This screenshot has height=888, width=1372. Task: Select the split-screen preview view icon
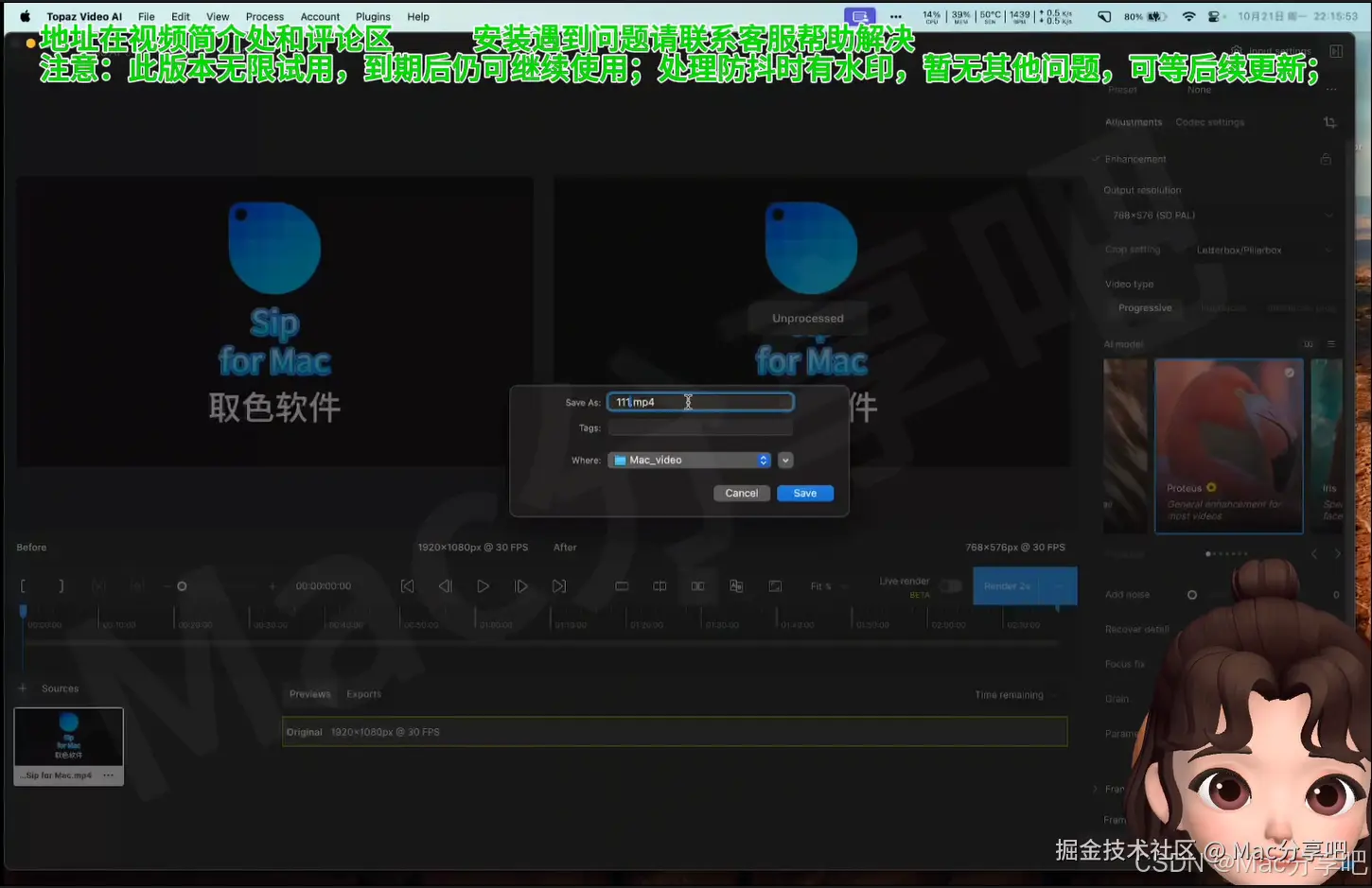click(660, 586)
